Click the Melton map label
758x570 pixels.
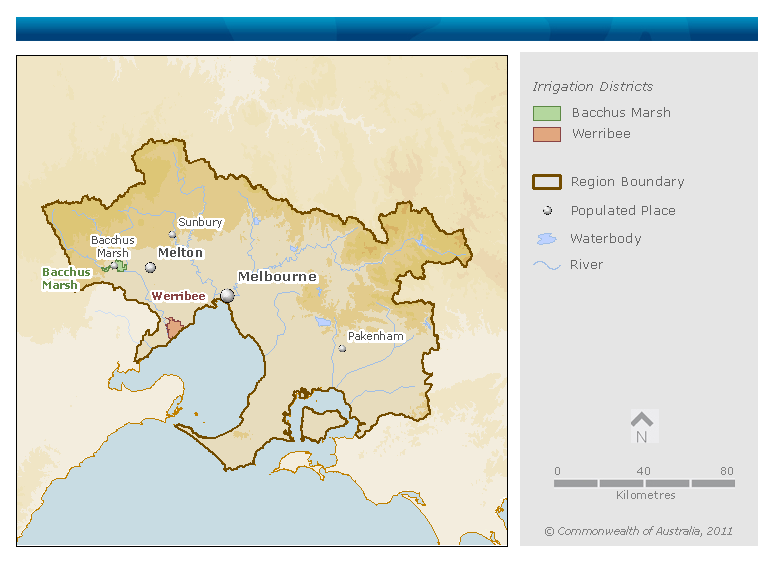coord(180,252)
